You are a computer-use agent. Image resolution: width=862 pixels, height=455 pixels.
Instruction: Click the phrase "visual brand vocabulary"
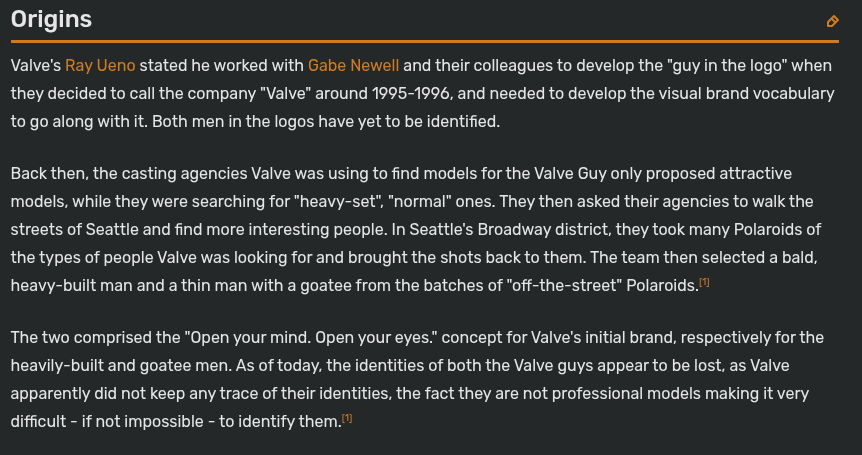tap(732, 93)
